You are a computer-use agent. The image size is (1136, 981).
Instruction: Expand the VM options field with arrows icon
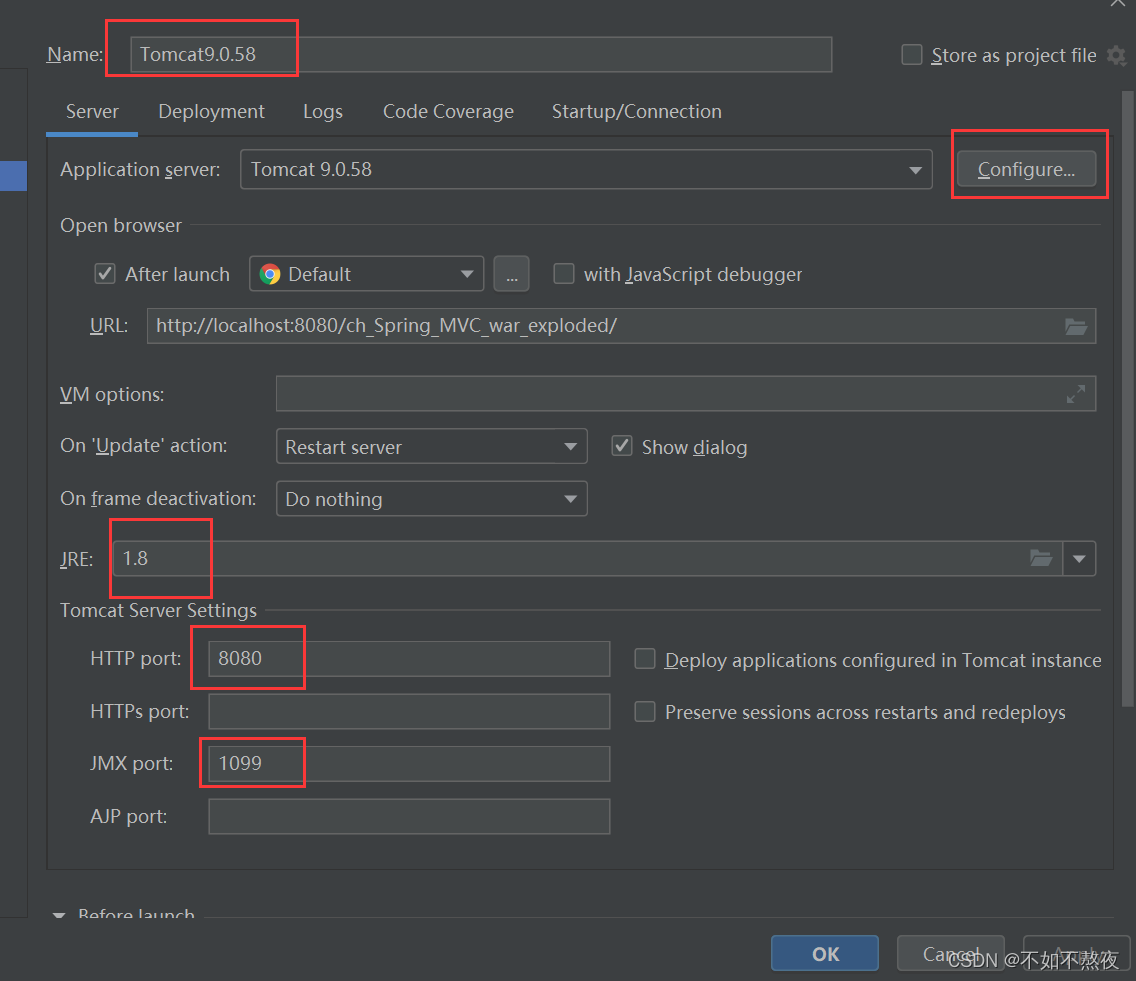click(x=1076, y=394)
